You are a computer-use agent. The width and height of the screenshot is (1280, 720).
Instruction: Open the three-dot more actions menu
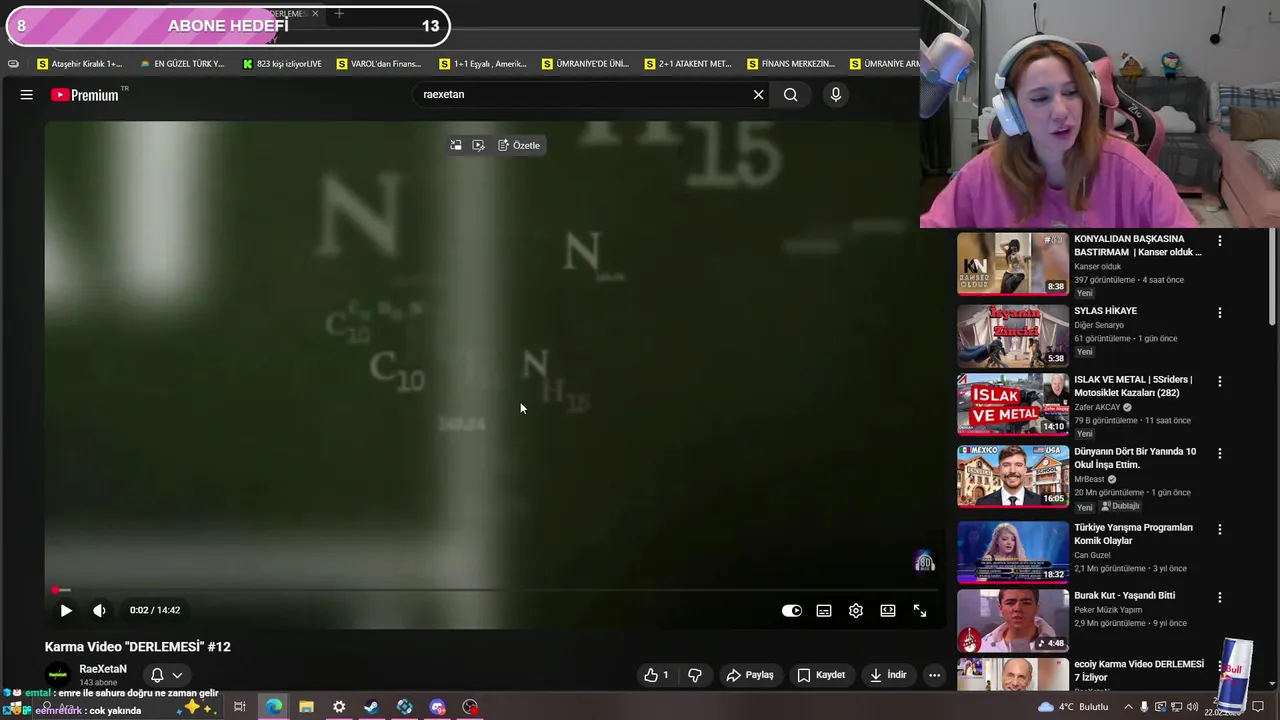[934, 675]
